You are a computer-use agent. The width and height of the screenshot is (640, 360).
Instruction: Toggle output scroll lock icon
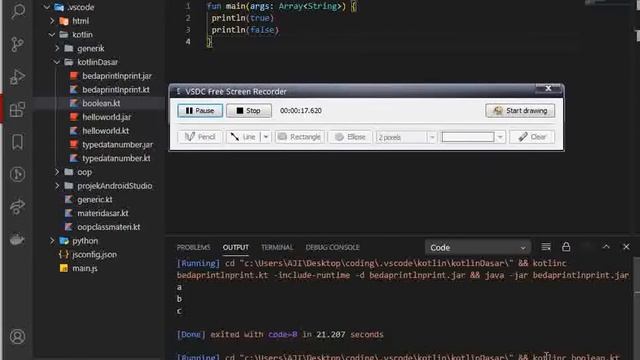[x=566, y=247]
